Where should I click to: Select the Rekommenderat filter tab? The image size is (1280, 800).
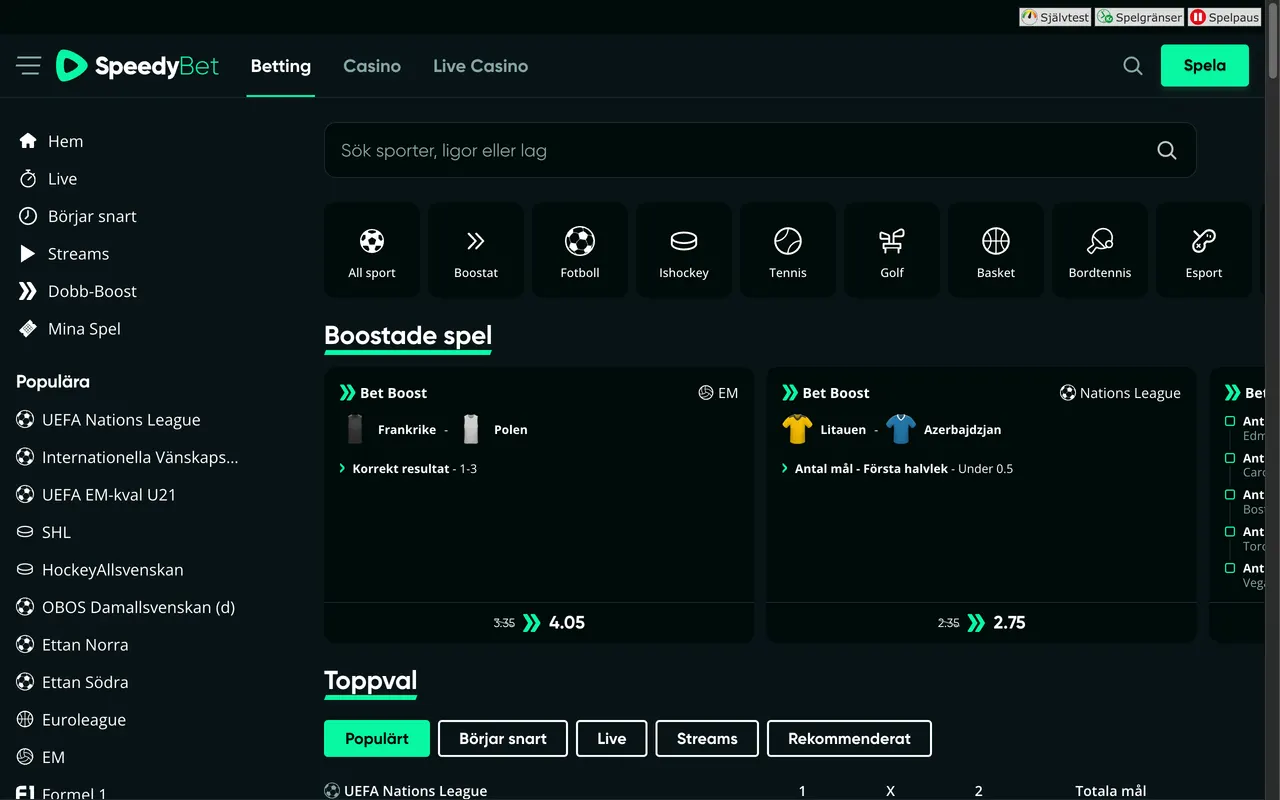point(849,739)
